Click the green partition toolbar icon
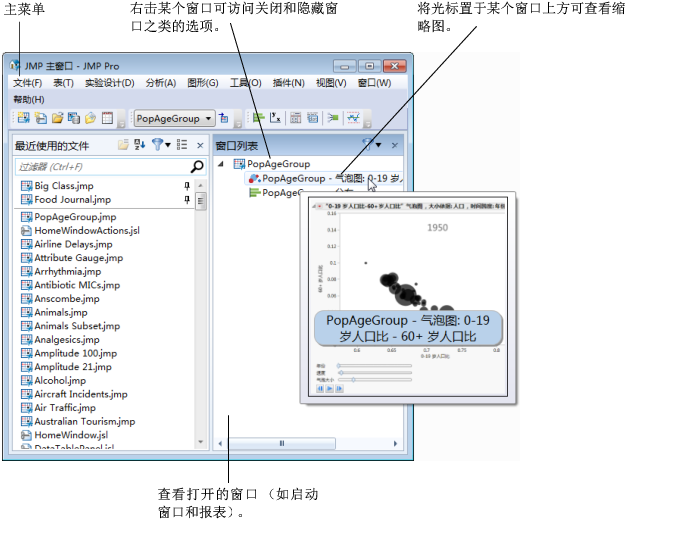The width and height of the screenshot is (695, 549). tap(333, 118)
